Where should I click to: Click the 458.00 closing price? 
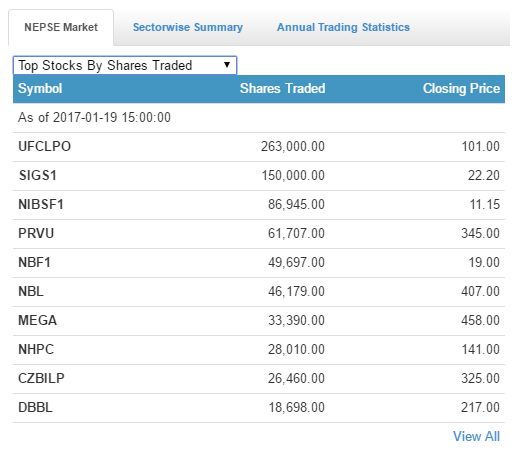pos(481,321)
